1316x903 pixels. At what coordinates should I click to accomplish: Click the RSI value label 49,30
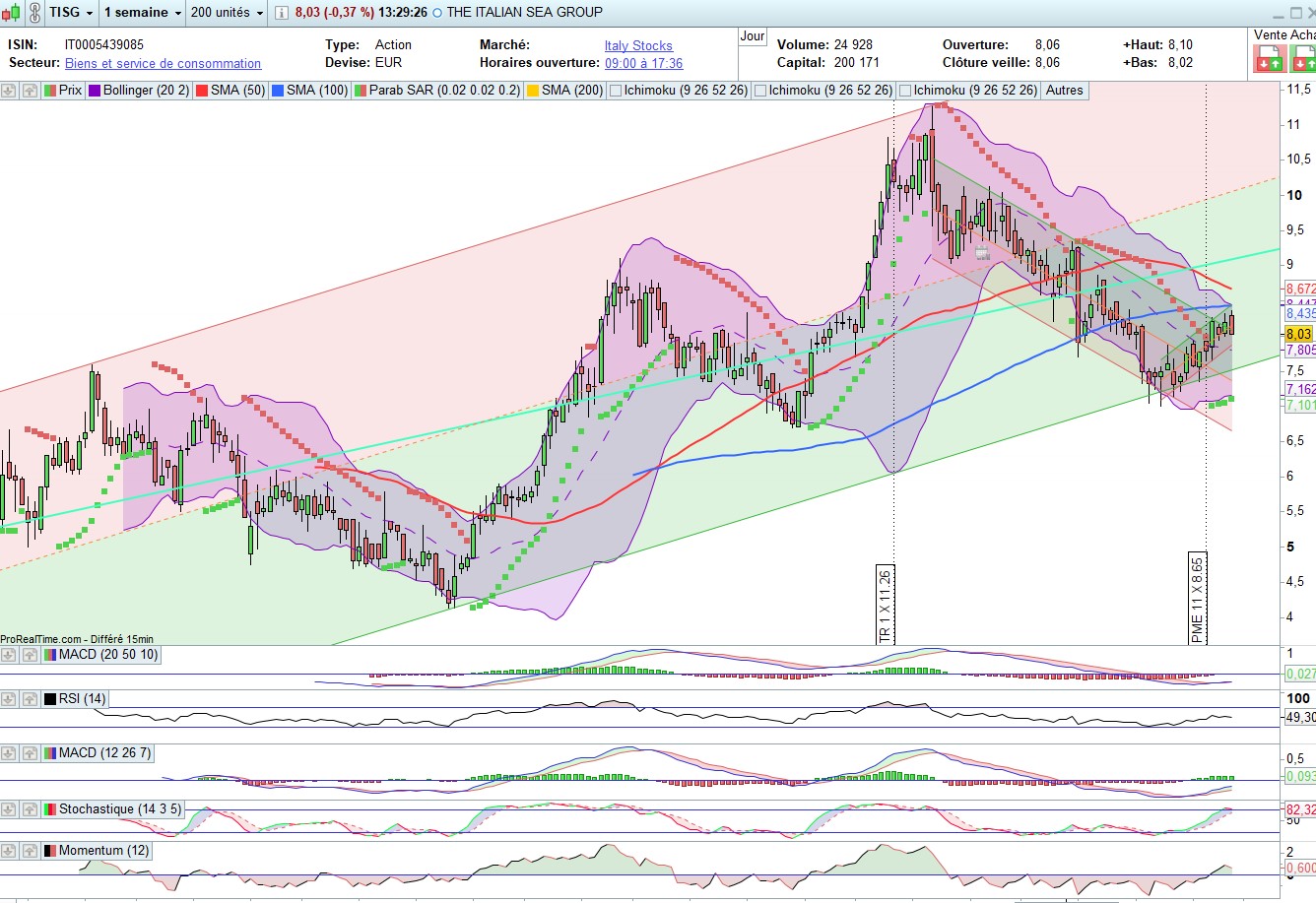point(1300,717)
